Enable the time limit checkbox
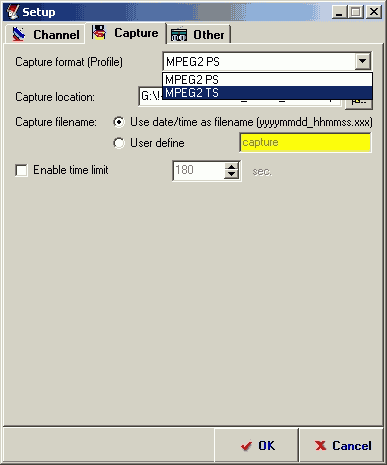The image size is (387, 465). (21, 170)
